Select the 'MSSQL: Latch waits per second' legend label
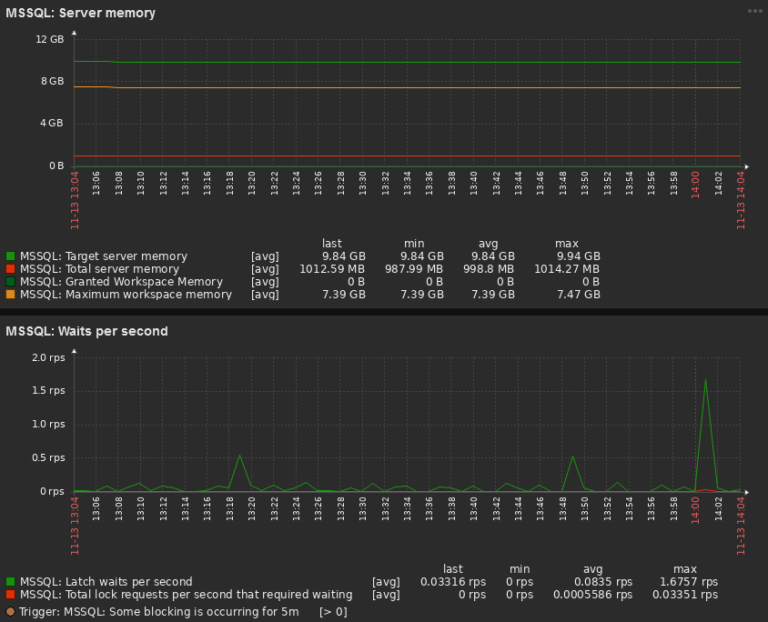 pos(106,581)
